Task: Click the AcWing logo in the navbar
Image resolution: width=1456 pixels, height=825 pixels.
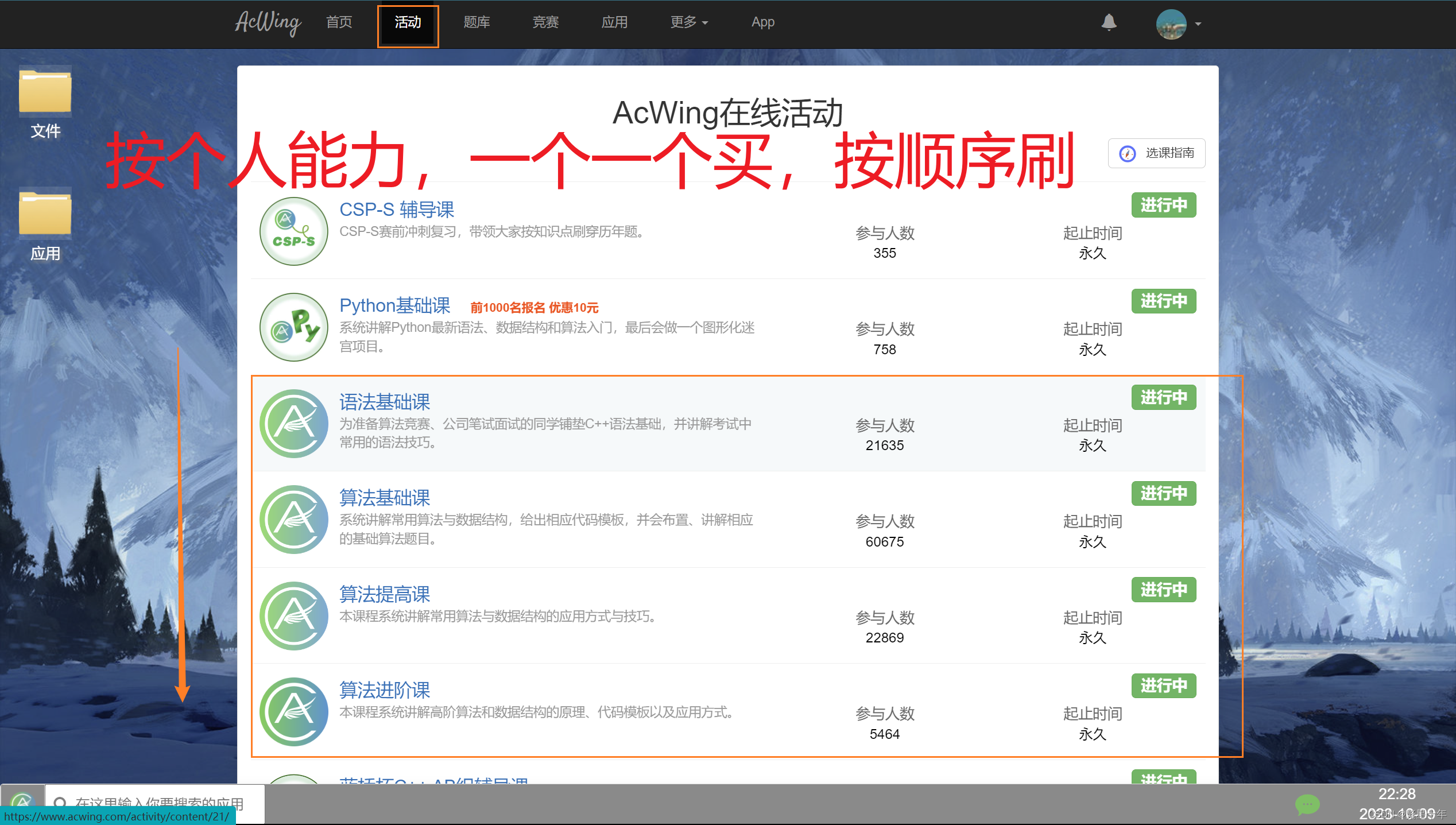Action: tap(268, 23)
